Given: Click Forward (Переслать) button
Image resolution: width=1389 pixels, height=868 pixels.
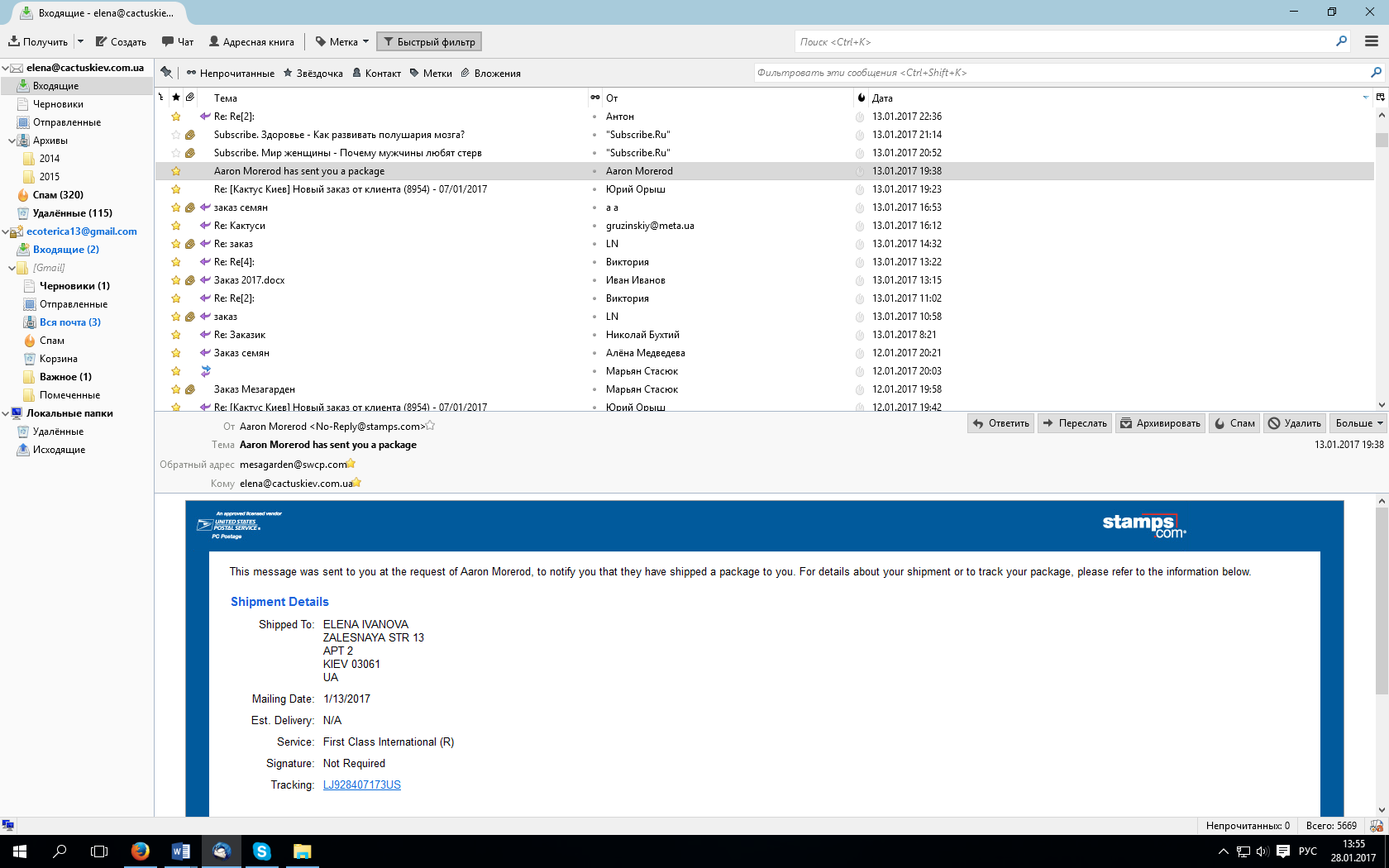Looking at the screenshot, I should point(1075,423).
